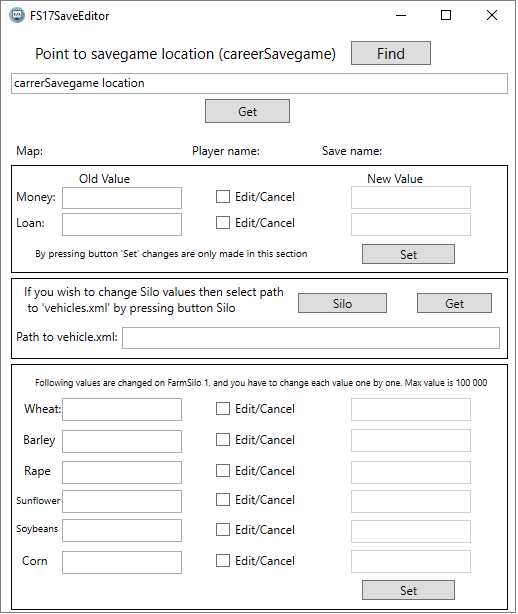Enable the Money Edit/Cancel checkbox
The height and width of the screenshot is (614, 518).
(223, 197)
